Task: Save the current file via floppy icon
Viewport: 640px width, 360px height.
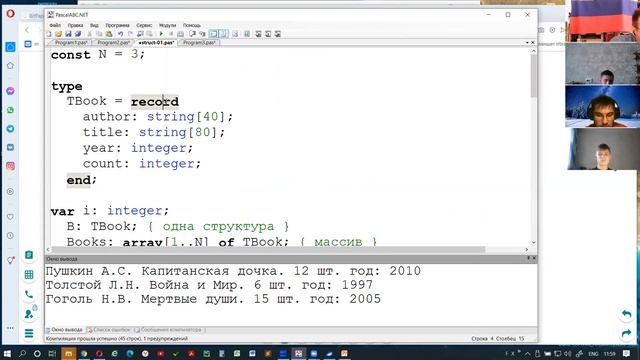Action: (x=68, y=34)
